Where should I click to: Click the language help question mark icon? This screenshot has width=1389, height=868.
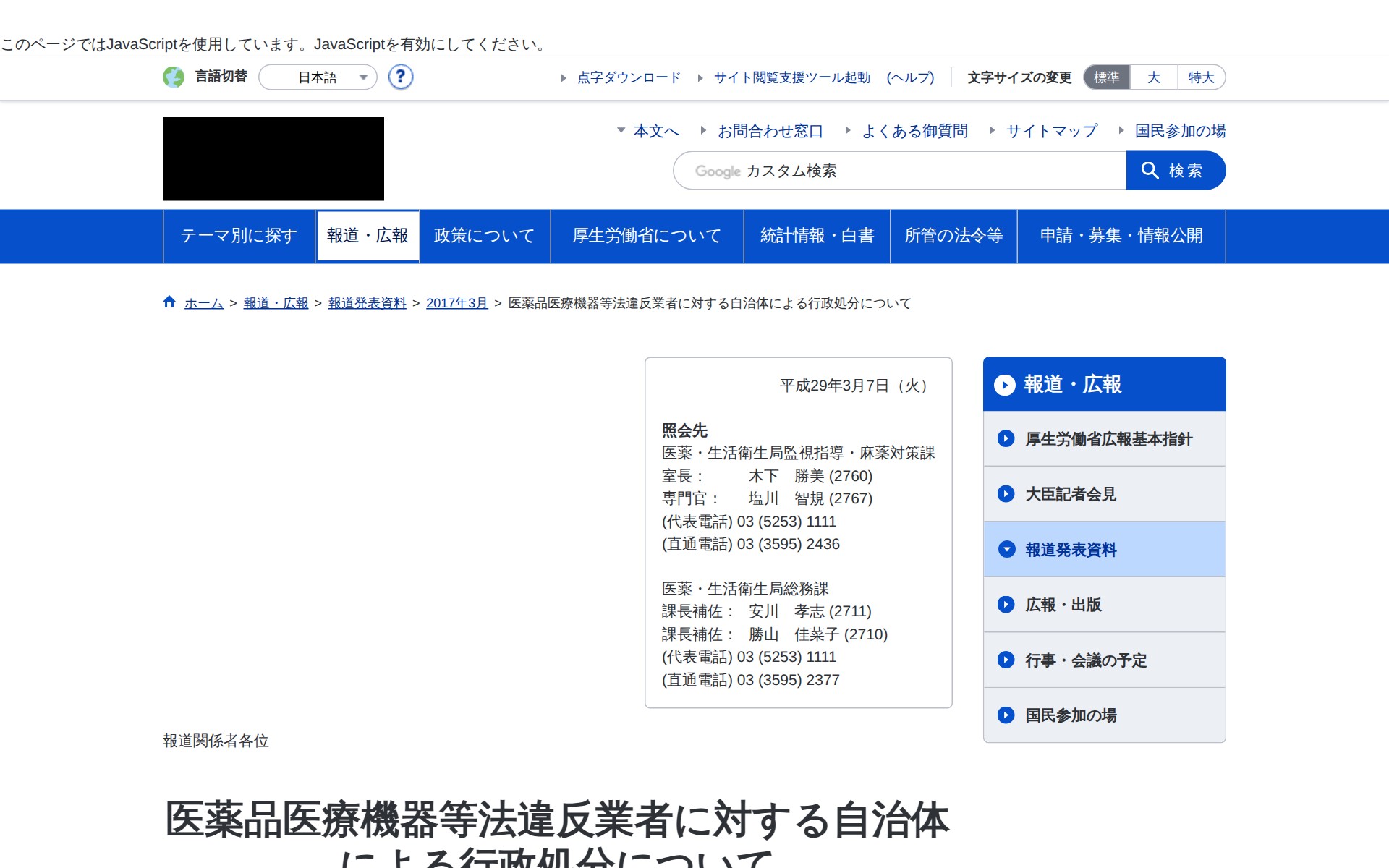point(400,77)
